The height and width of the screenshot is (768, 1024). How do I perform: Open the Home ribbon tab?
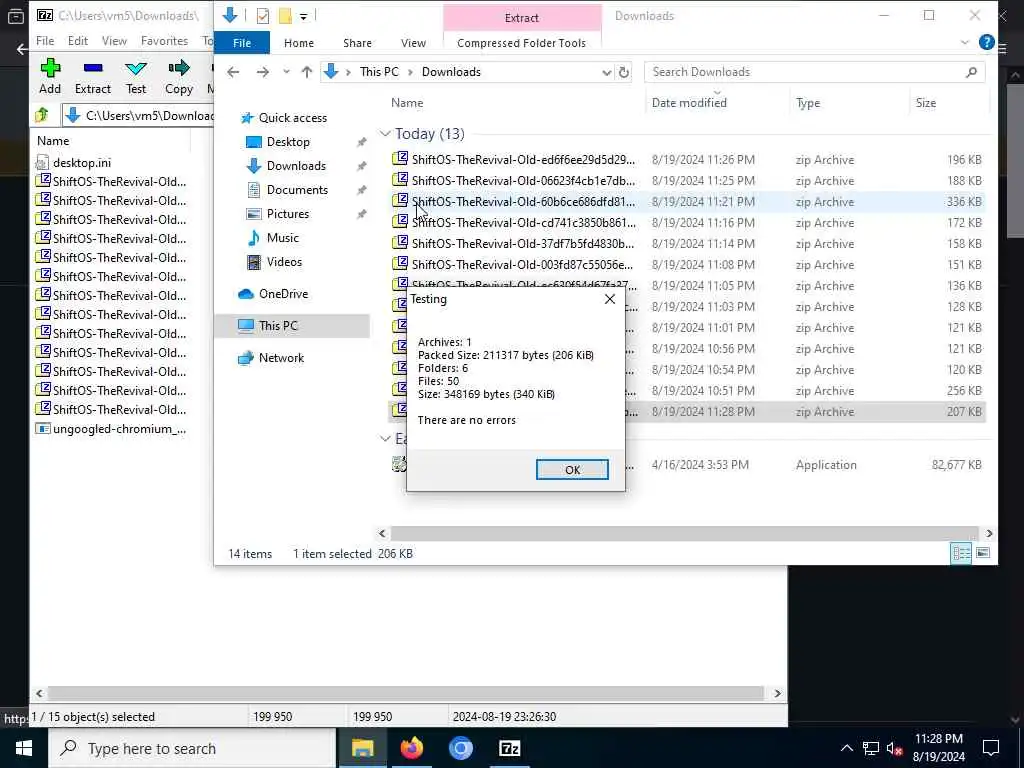click(298, 42)
